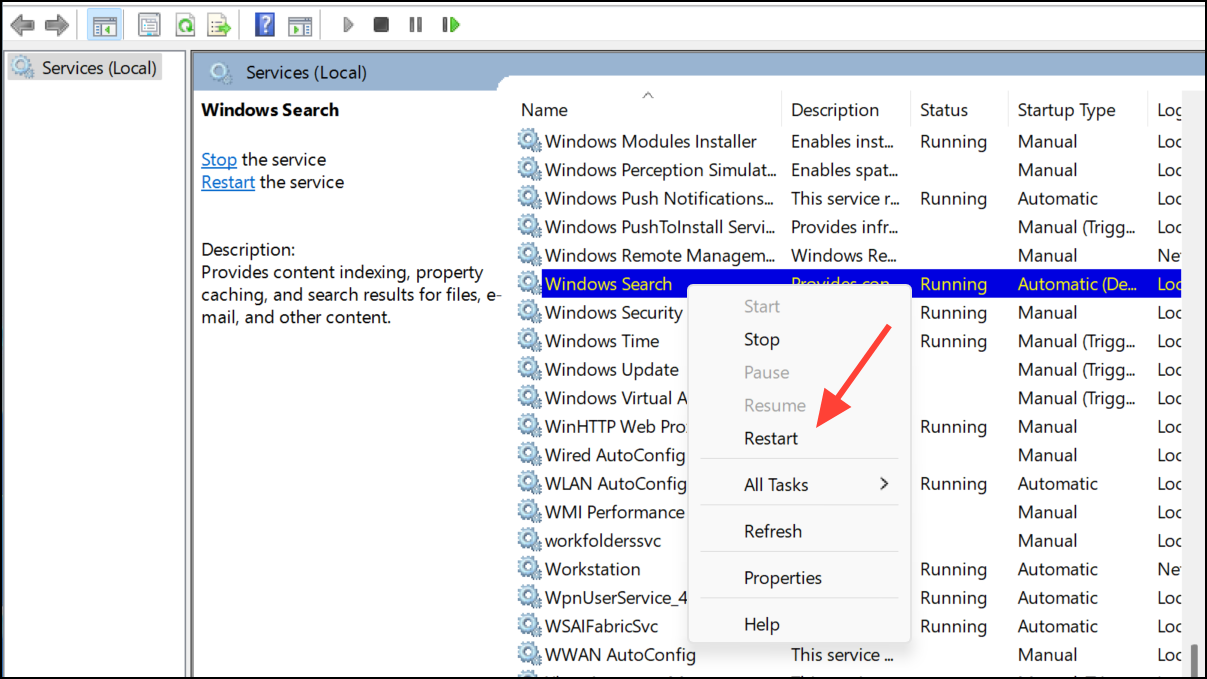The width and height of the screenshot is (1207, 679).
Task: Sort by the Description column header
Action: (x=835, y=110)
